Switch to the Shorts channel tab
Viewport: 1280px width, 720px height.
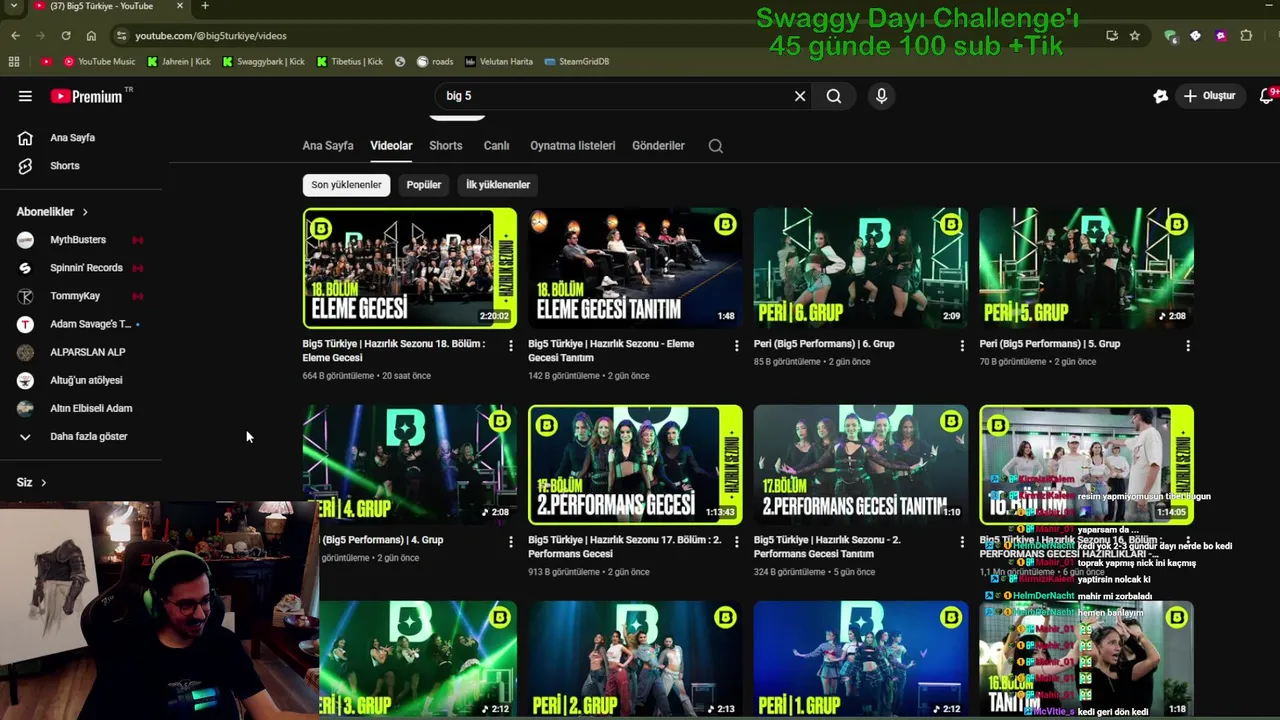click(x=446, y=146)
